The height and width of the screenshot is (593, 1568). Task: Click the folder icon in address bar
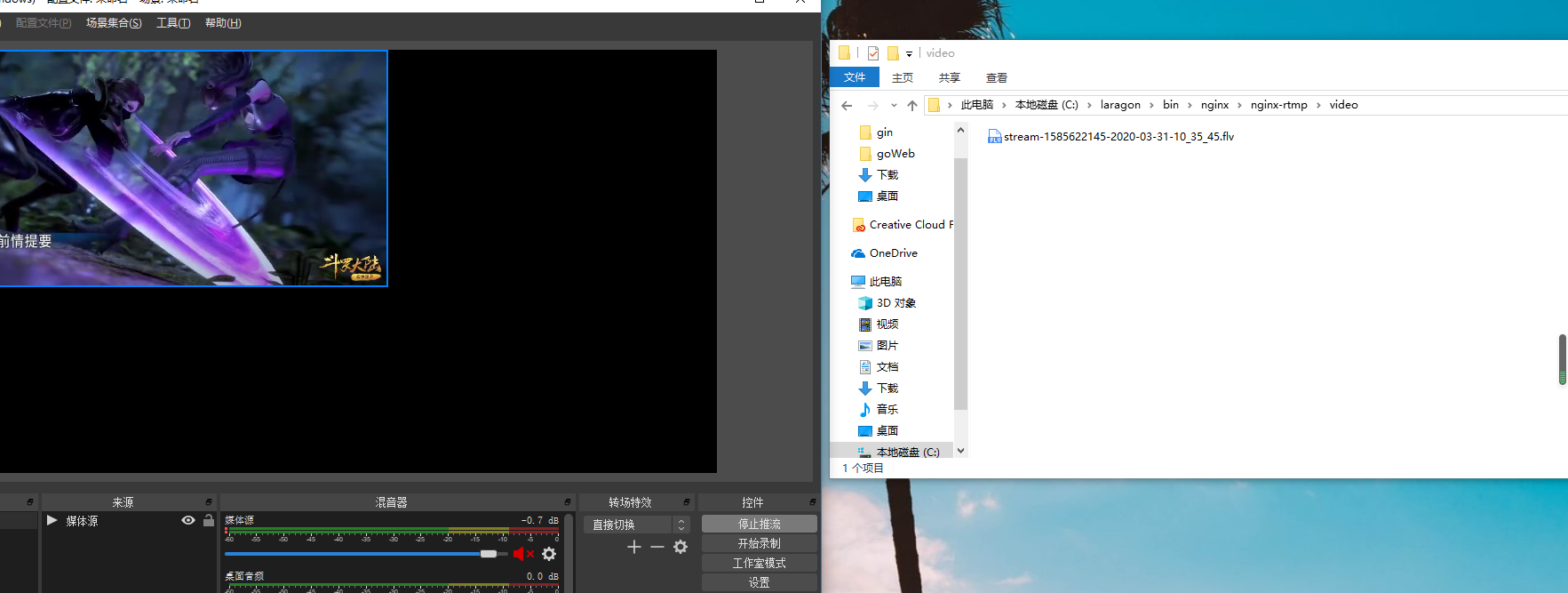click(x=934, y=105)
